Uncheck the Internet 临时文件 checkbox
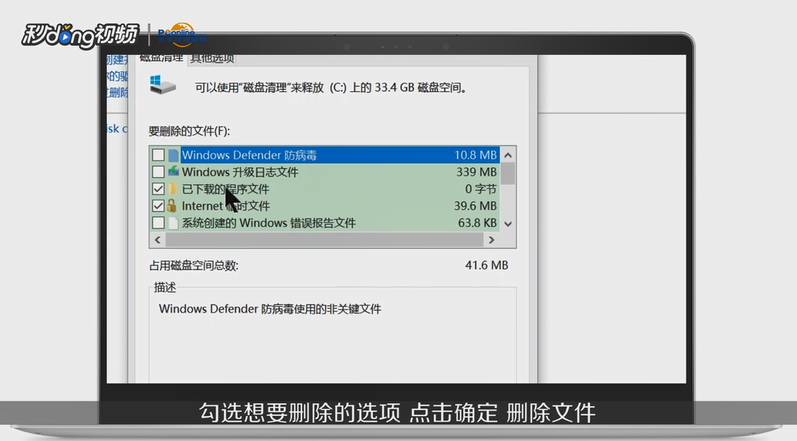The image size is (797, 441). tap(158, 206)
